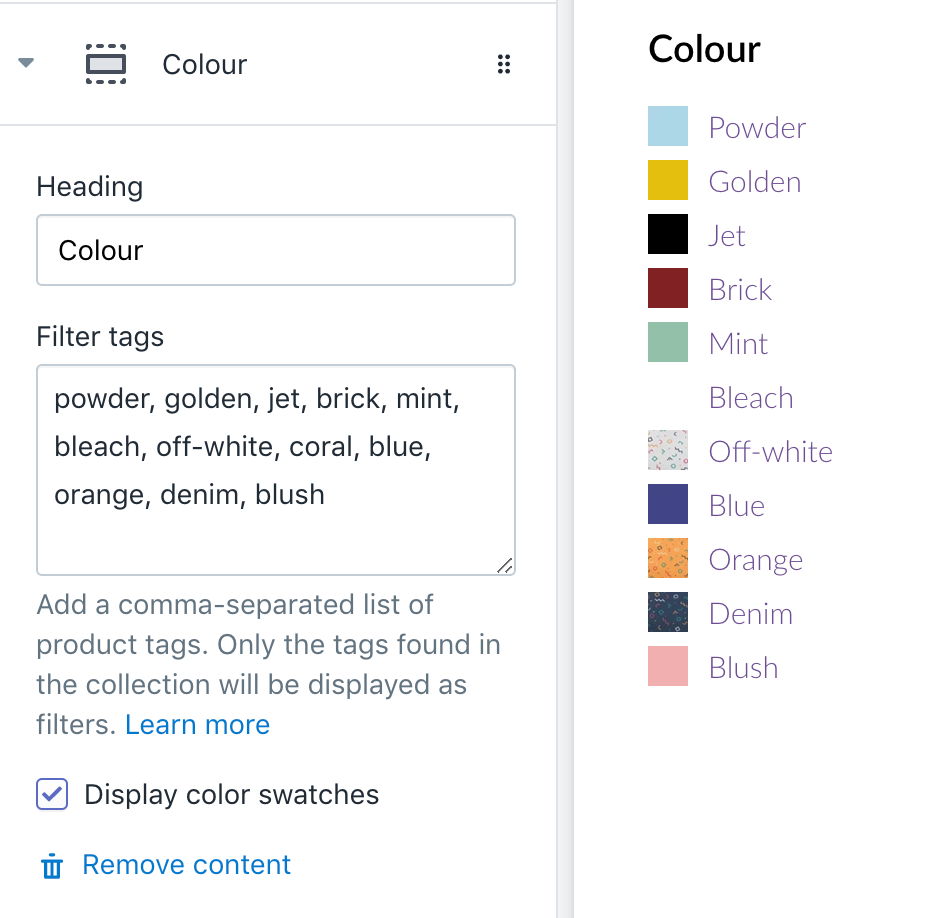Screen dimensions: 942x918
Task: Pick the Mint green swatch
Action: coord(668,343)
